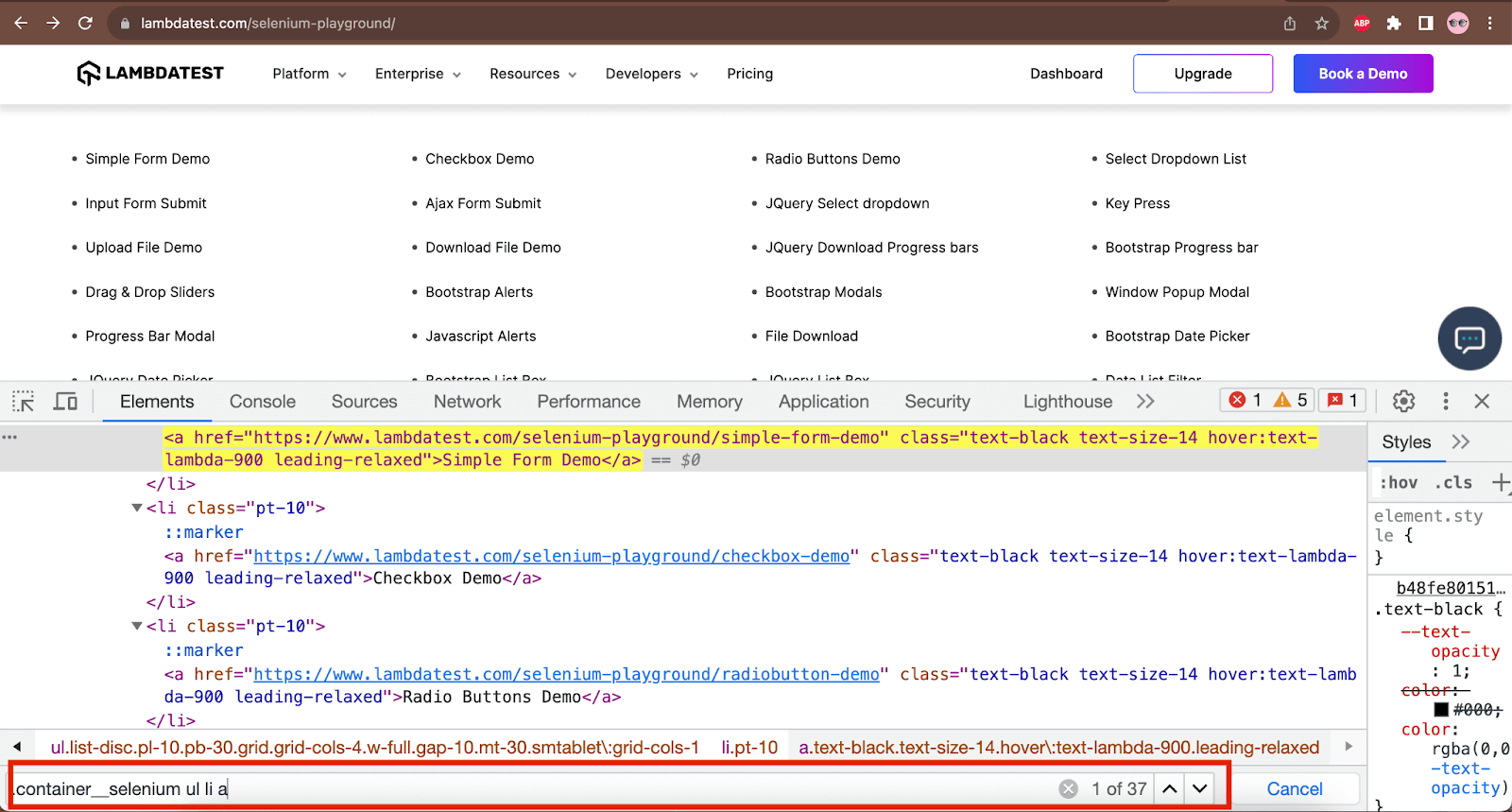Switch to the Elements tab
This screenshot has width=1512, height=812.
[157, 401]
